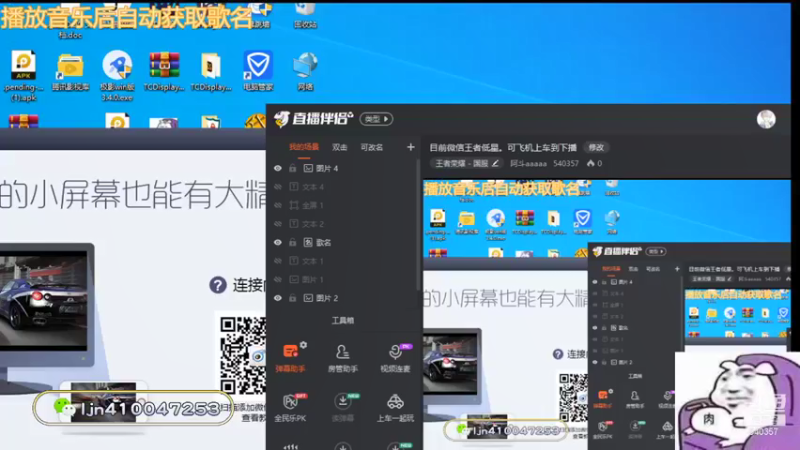The height and width of the screenshot is (450, 800).
Task: Click the crop icon of 全屏 1
Action: click(294, 205)
